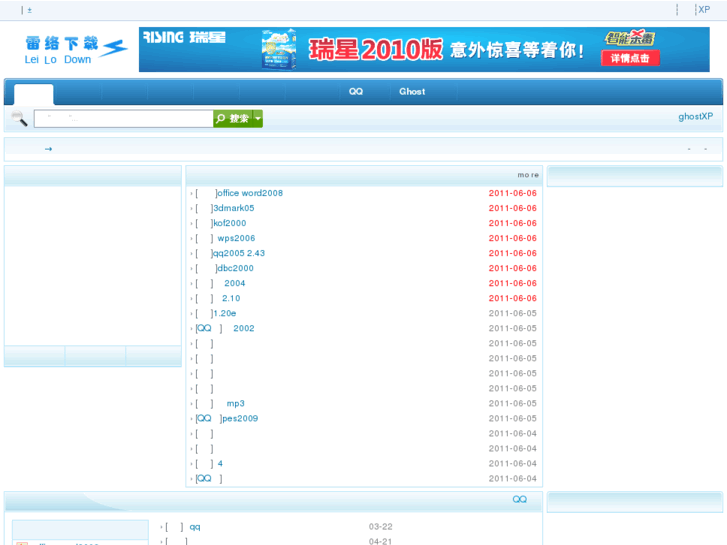Image resolution: width=727 pixels, height=545 pixels.
Task: Click the Rising 2010 banner advertisement
Action: point(424,50)
